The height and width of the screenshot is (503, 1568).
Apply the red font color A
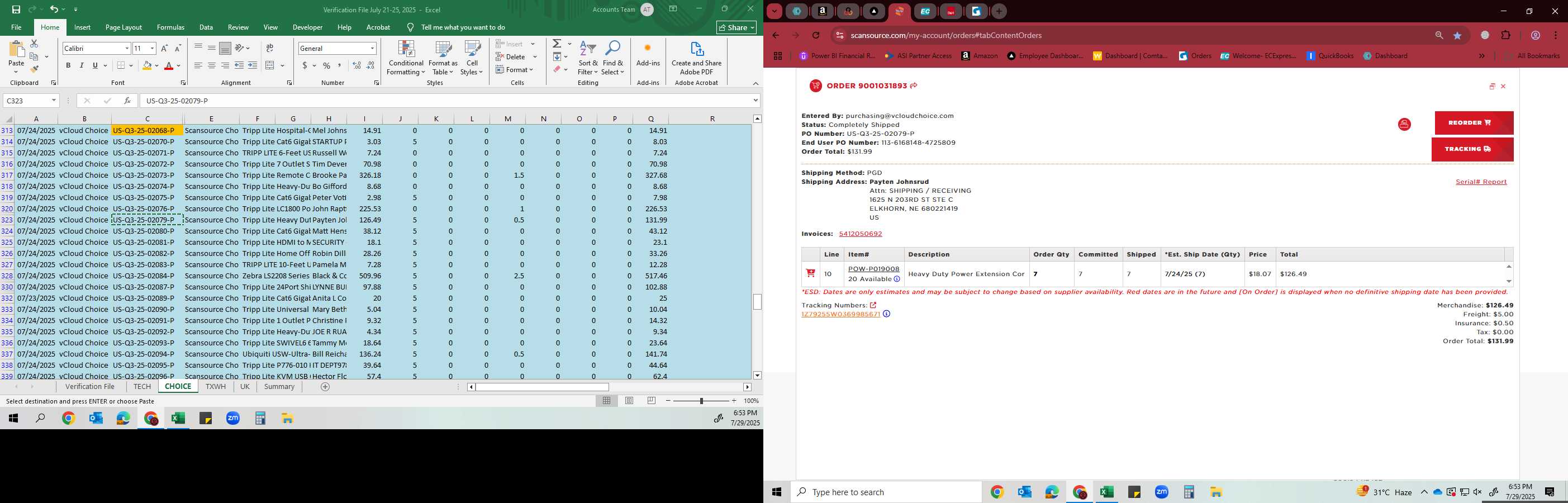click(169, 66)
